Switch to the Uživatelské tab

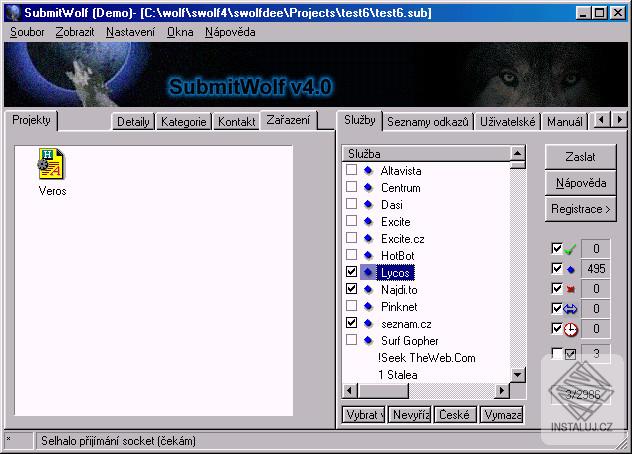tap(507, 121)
